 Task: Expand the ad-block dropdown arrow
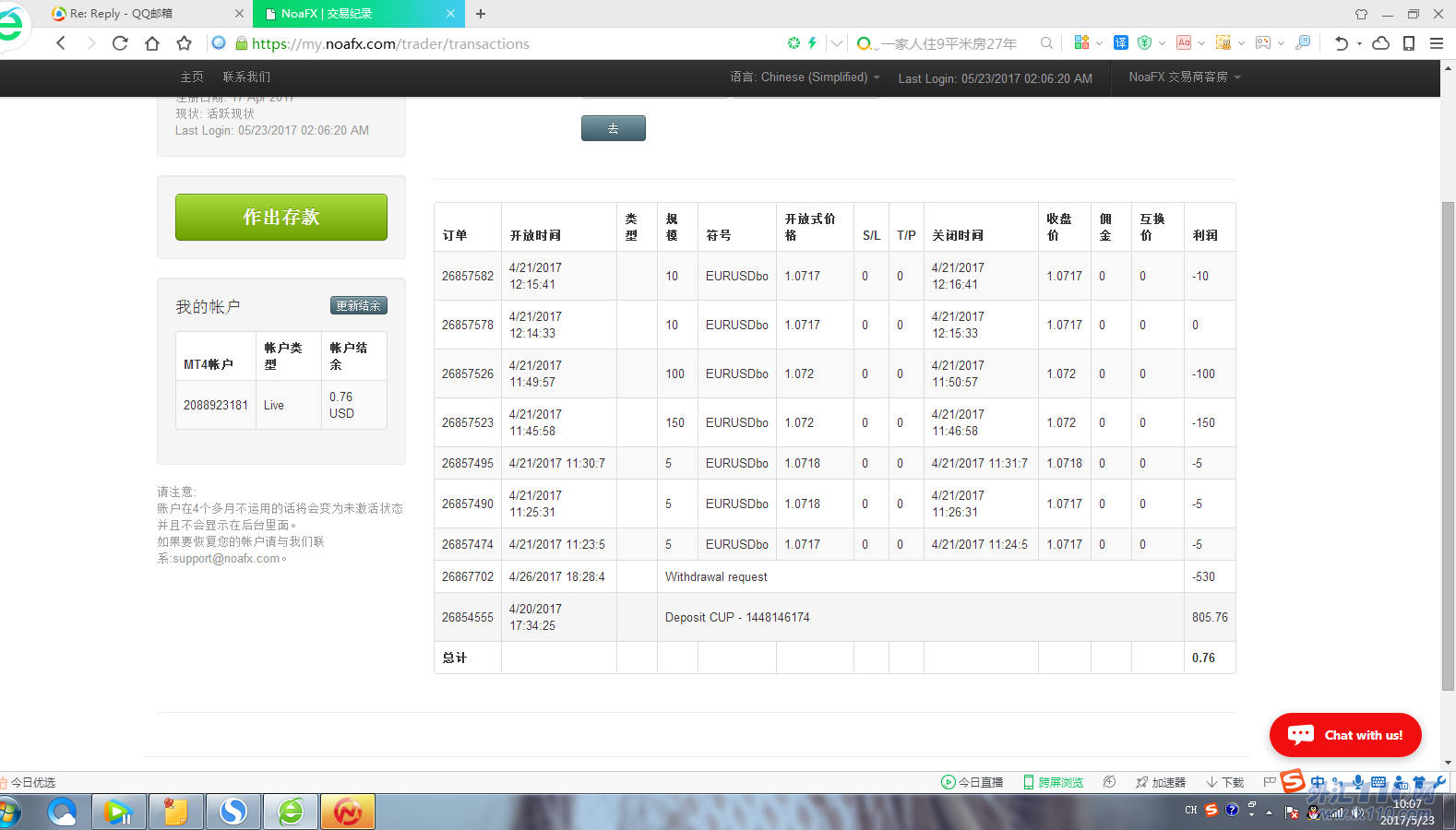1202,43
